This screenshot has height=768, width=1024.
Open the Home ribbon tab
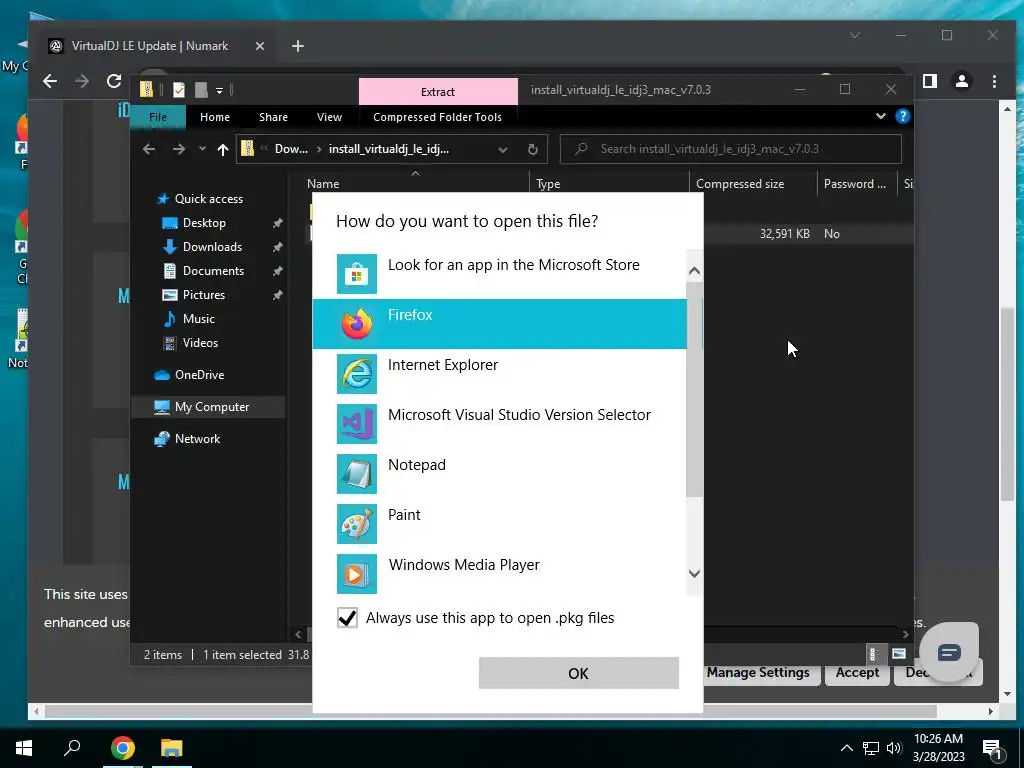[x=215, y=117]
